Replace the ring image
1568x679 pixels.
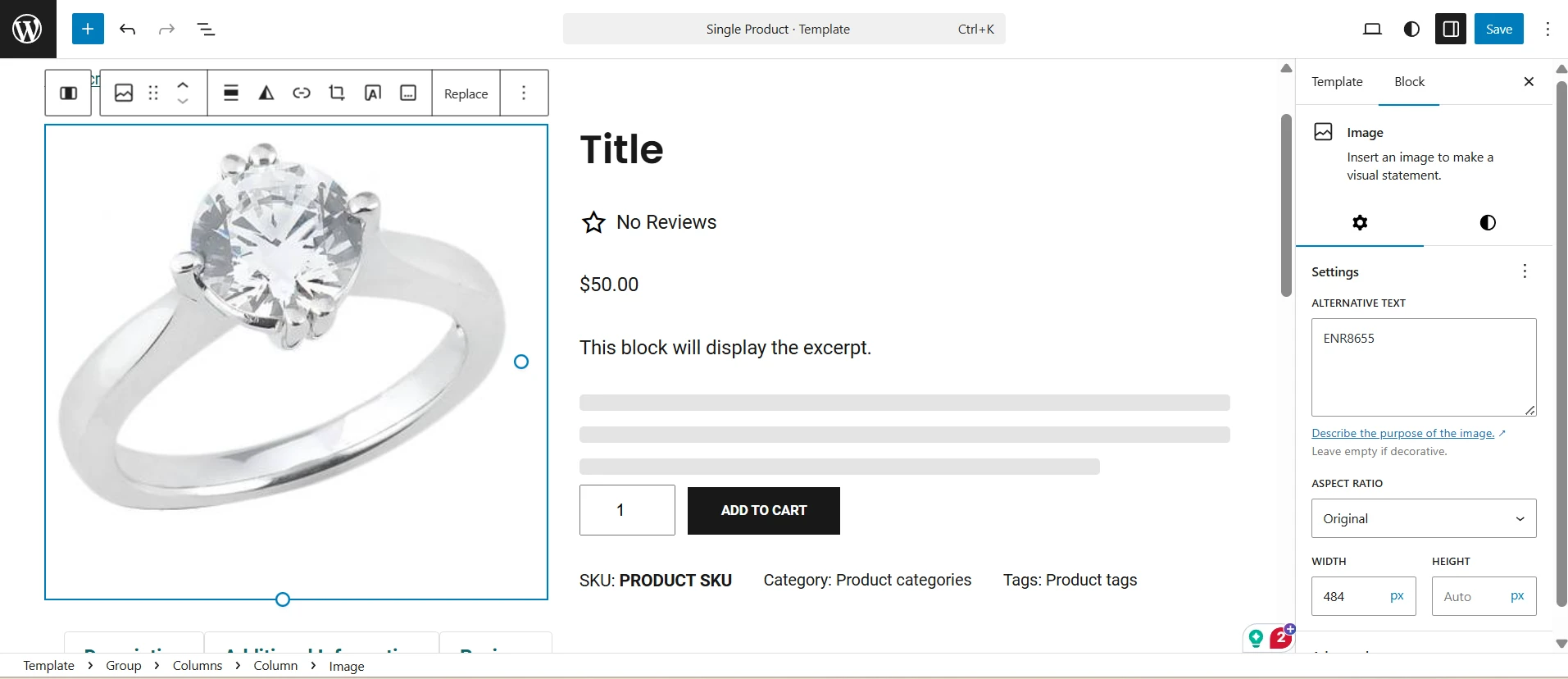466,93
